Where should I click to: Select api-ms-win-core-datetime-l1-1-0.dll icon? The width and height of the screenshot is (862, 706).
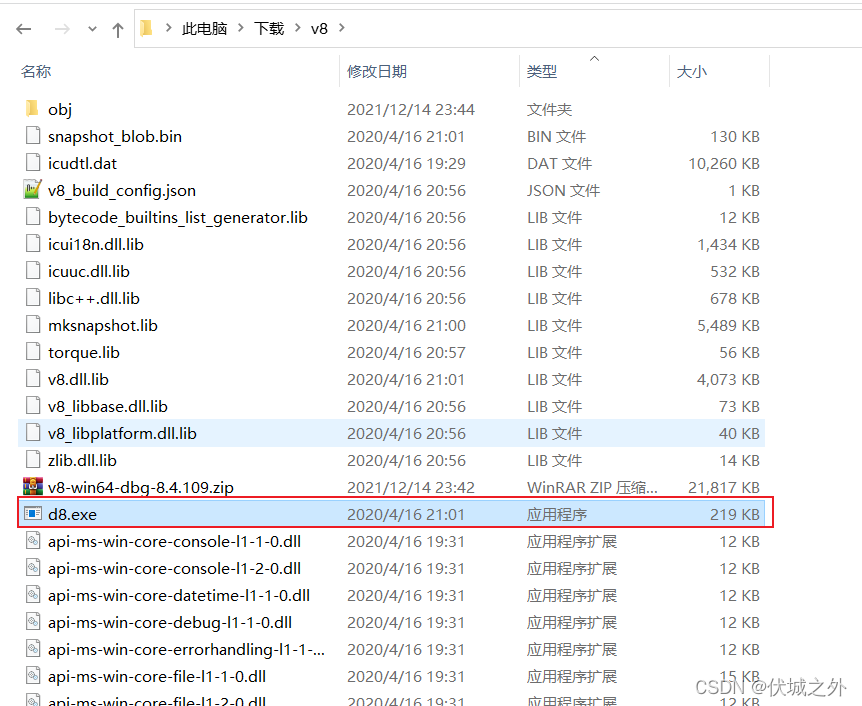point(33,594)
